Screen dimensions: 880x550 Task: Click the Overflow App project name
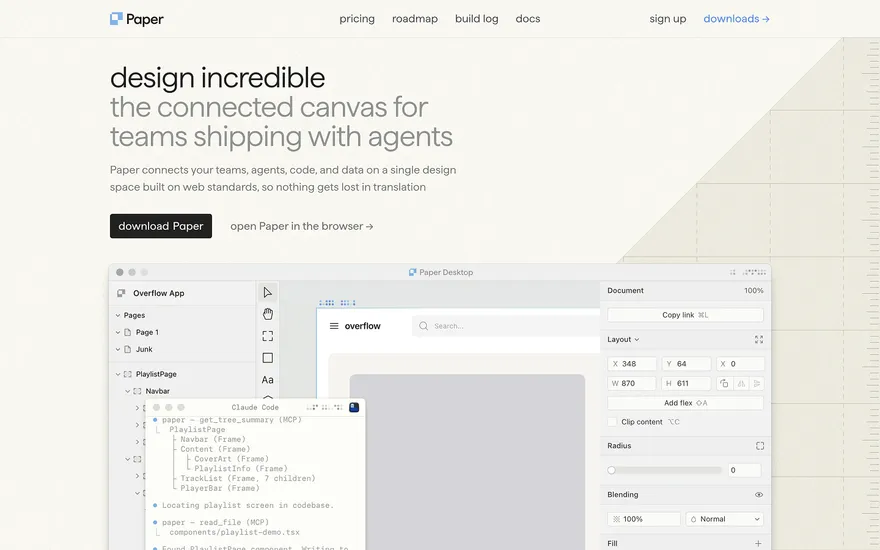click(159, 293)
